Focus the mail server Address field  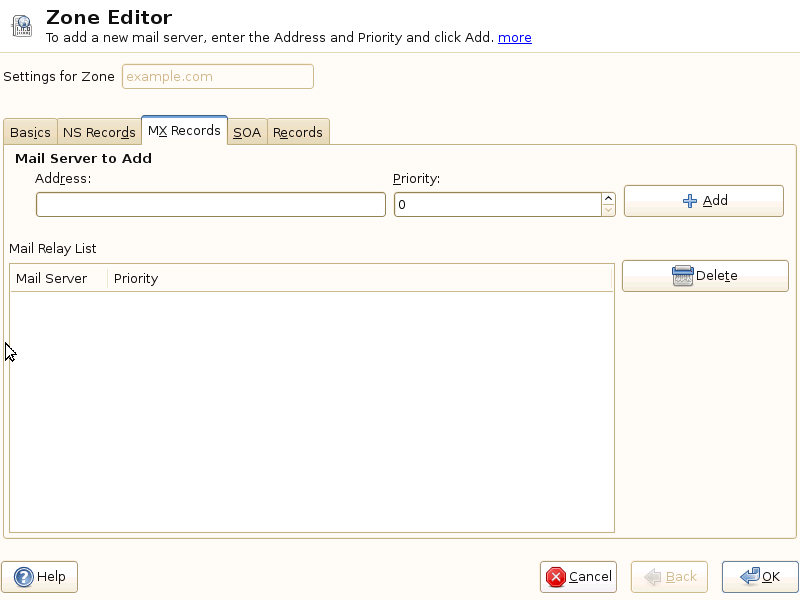[210, 205]
